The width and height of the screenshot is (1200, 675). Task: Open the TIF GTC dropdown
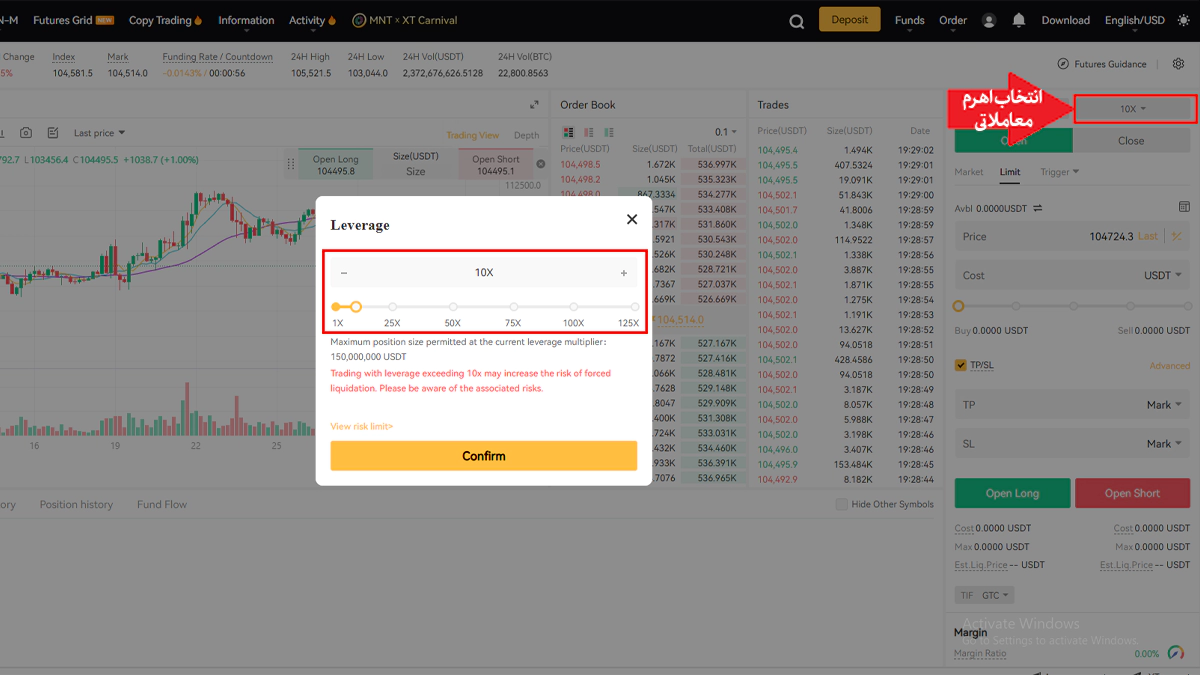(x=985, y=595)
